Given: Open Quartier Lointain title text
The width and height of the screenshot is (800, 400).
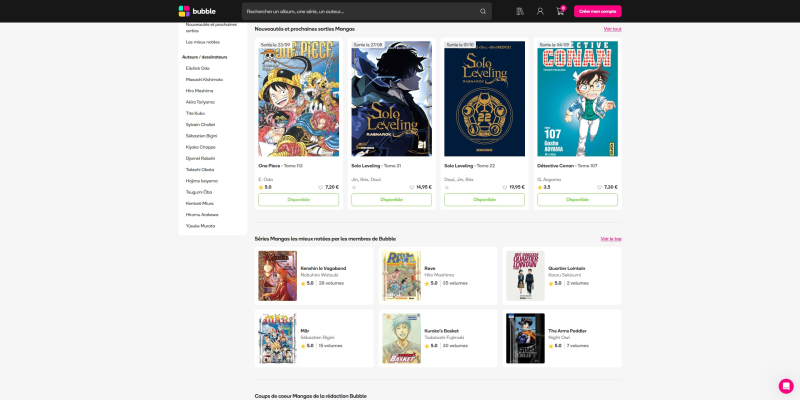Looking at the screenshot, I should 566,268.
